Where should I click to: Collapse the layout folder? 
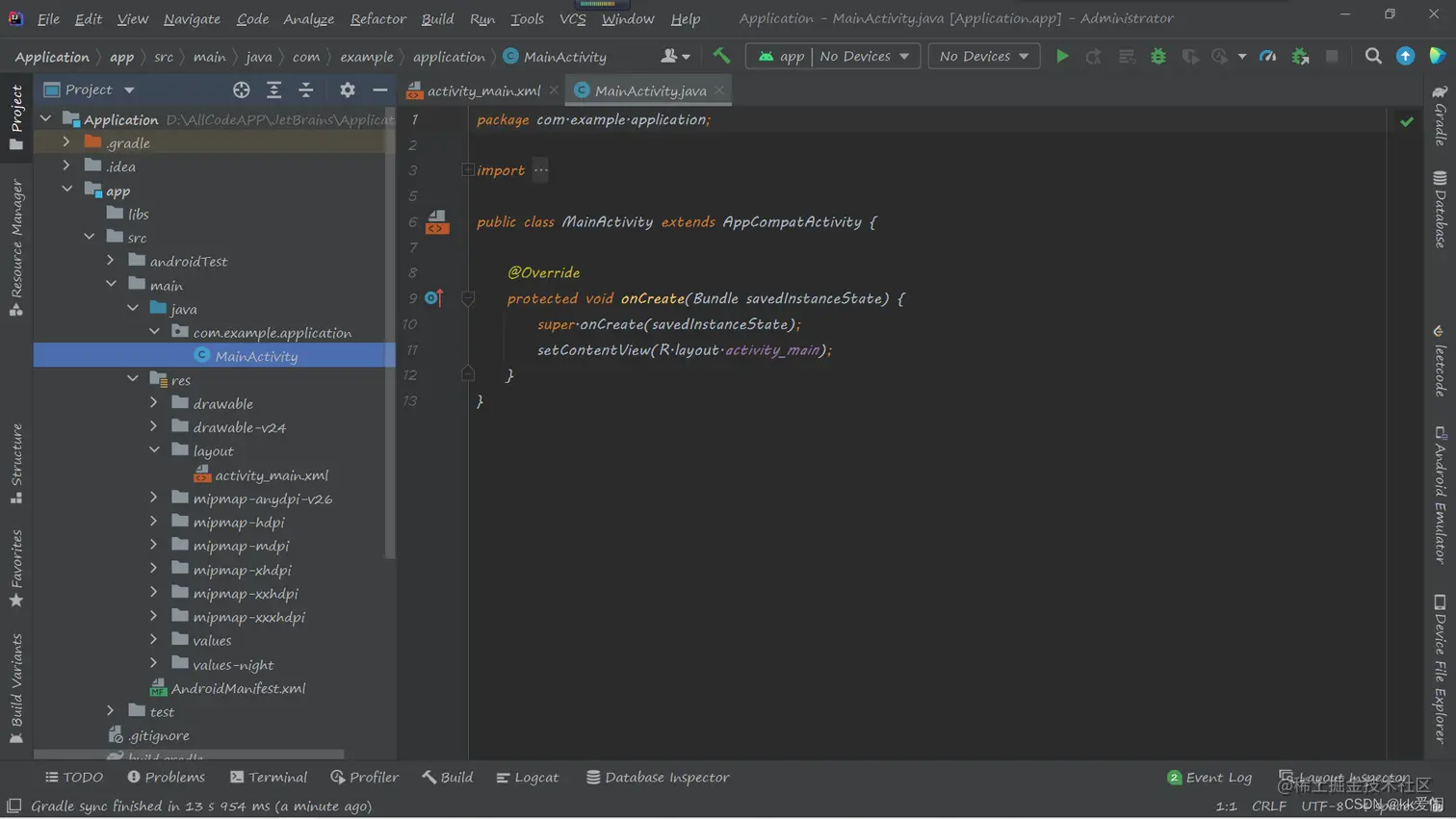click(x=154, y=449)
